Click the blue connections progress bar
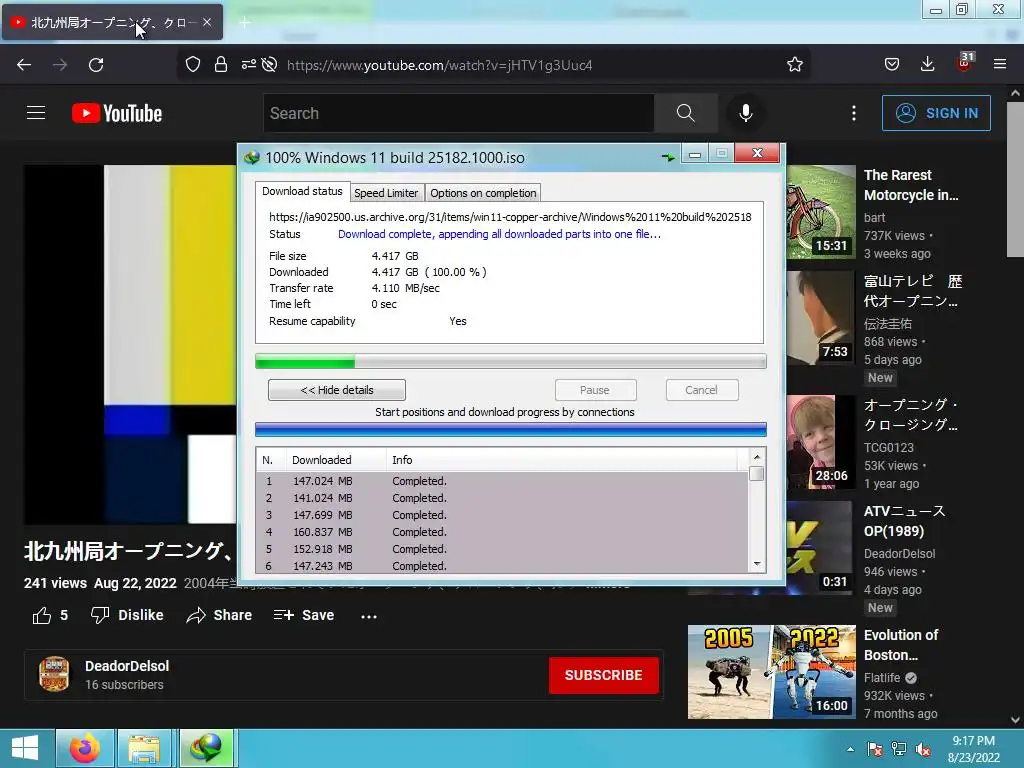1024x768 pixels. [x=511, y=429]
